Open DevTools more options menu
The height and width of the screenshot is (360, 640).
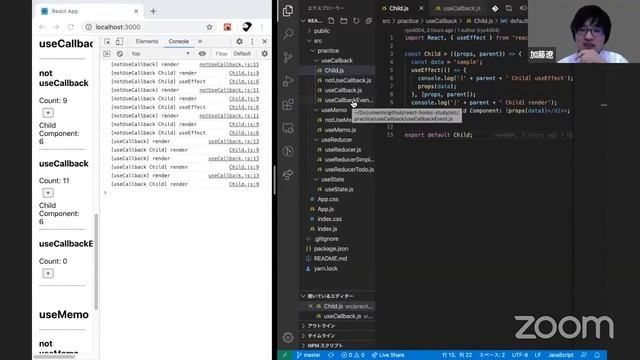252,41
